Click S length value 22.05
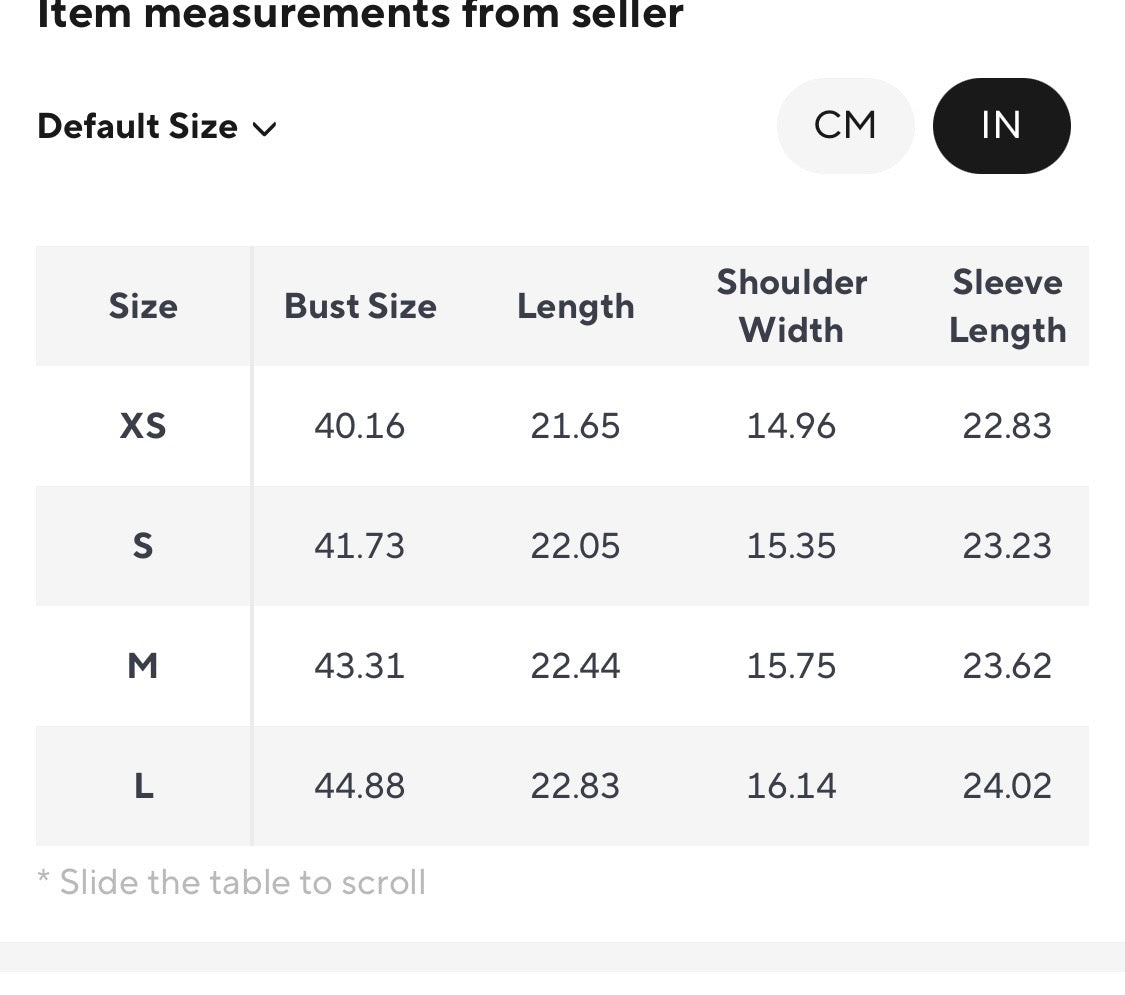Screen dimensions: 1125x995 pyautogui.click(x=575, y=546)
